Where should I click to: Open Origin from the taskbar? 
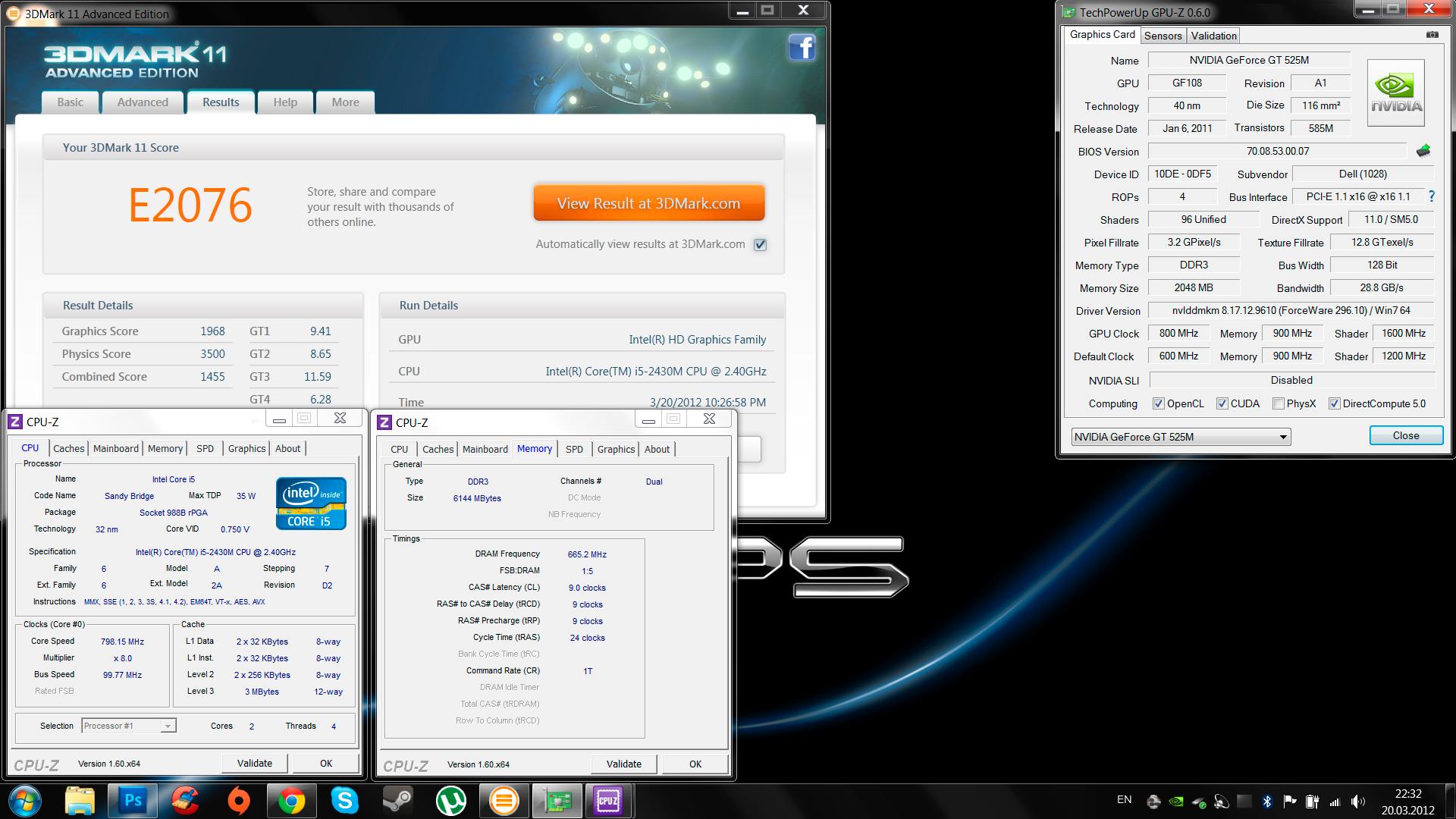click(238, 801)
